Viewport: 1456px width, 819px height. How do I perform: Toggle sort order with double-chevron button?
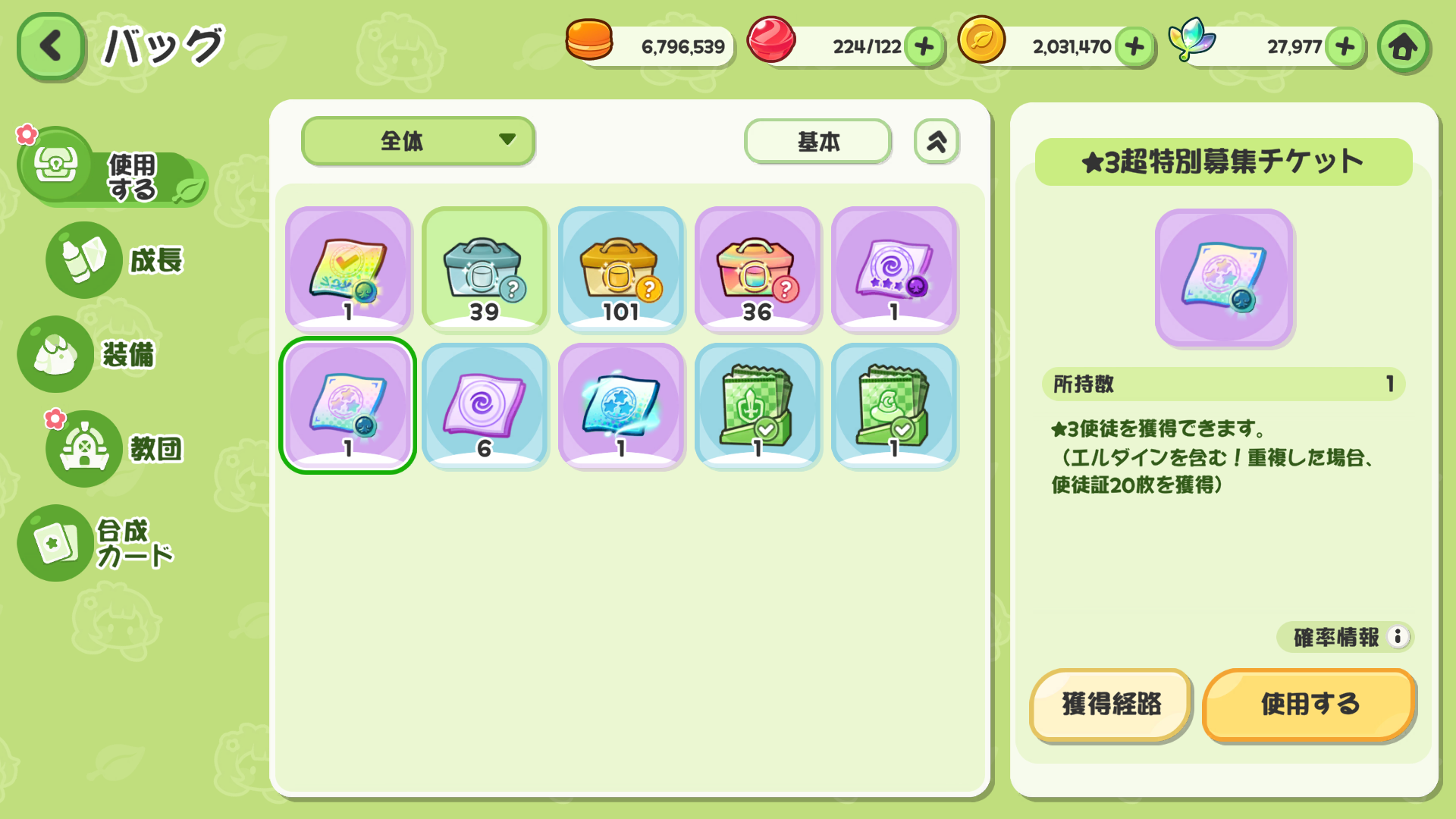click(937, 141)
